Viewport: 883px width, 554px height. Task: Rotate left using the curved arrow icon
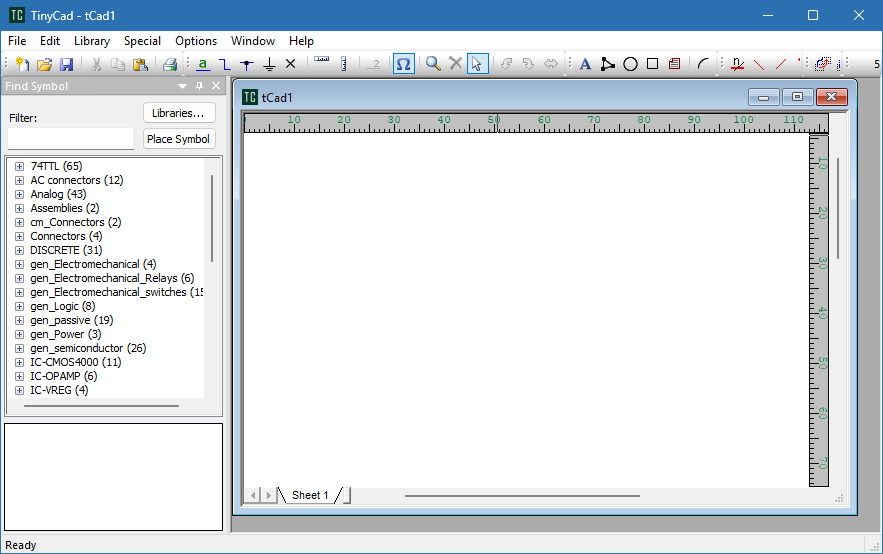click(506, 64)
